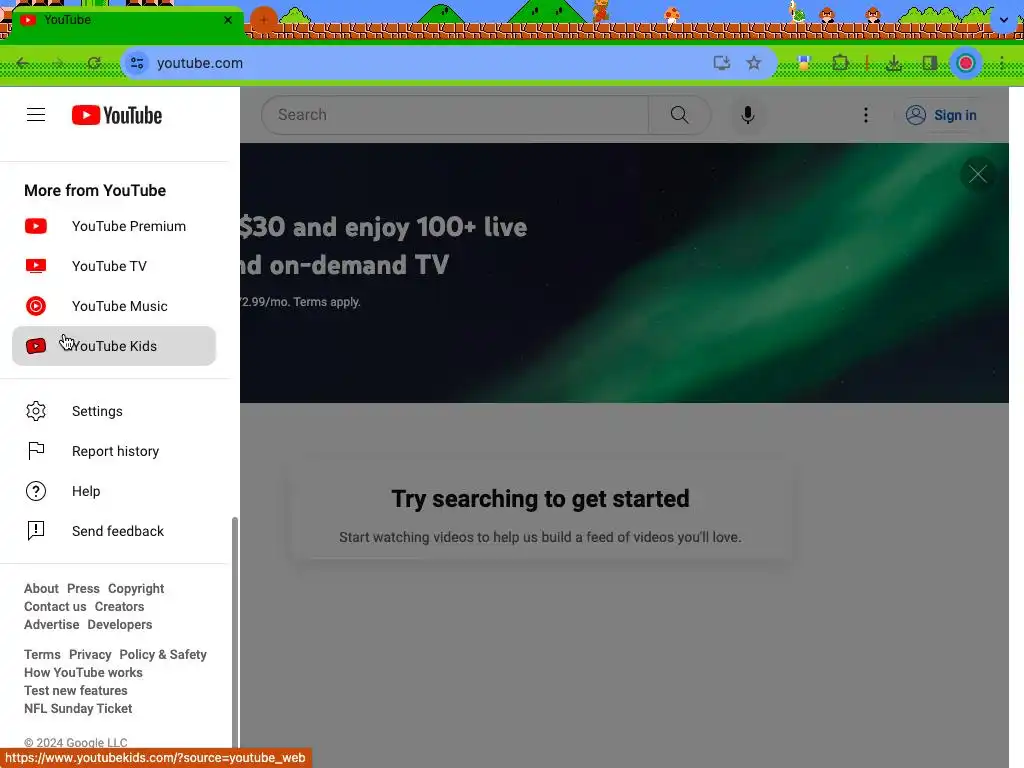The height and width of the screenshot is (768, 1024).
Task: Open the tab search chevron dropdown
Action: click(x=1004, y=20)
